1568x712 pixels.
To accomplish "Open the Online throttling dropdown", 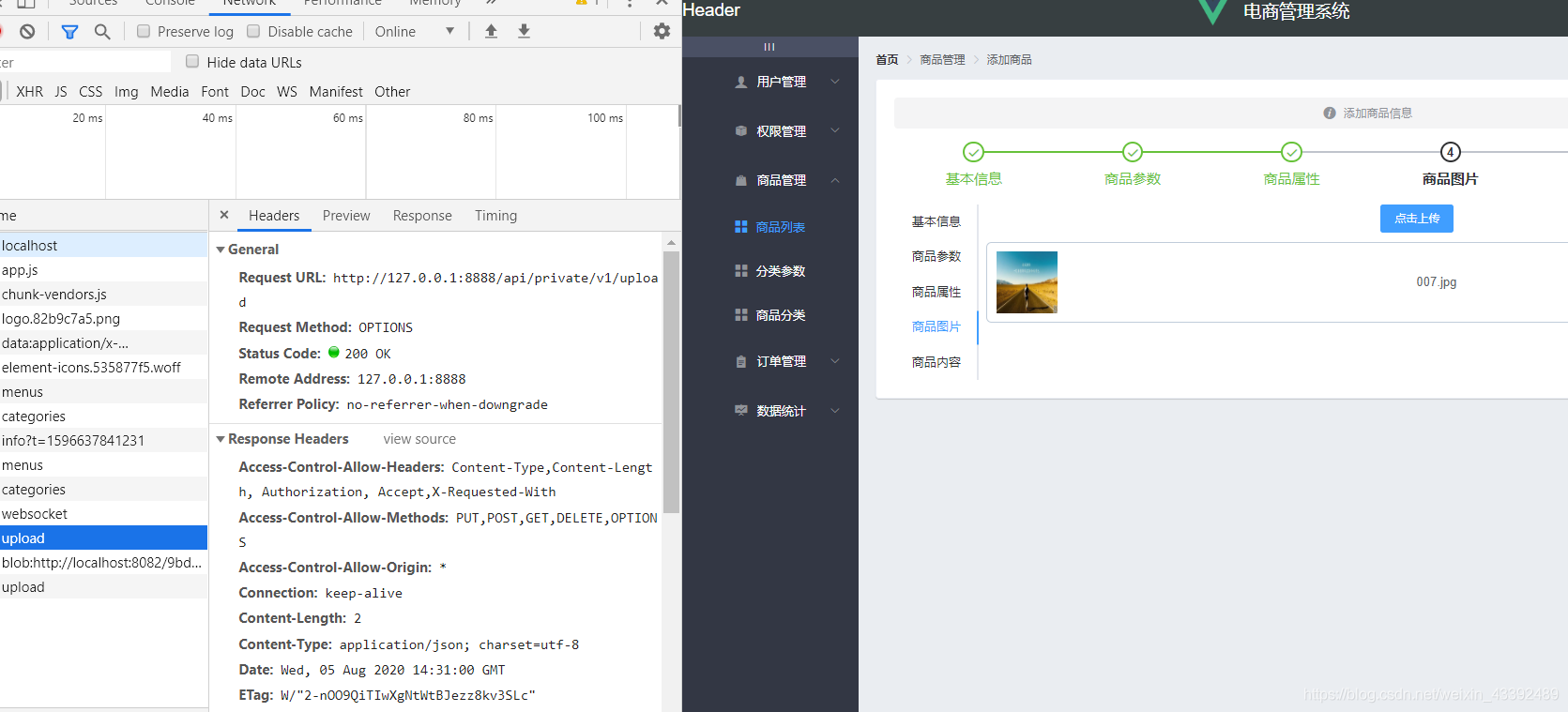I will (415, 31).
